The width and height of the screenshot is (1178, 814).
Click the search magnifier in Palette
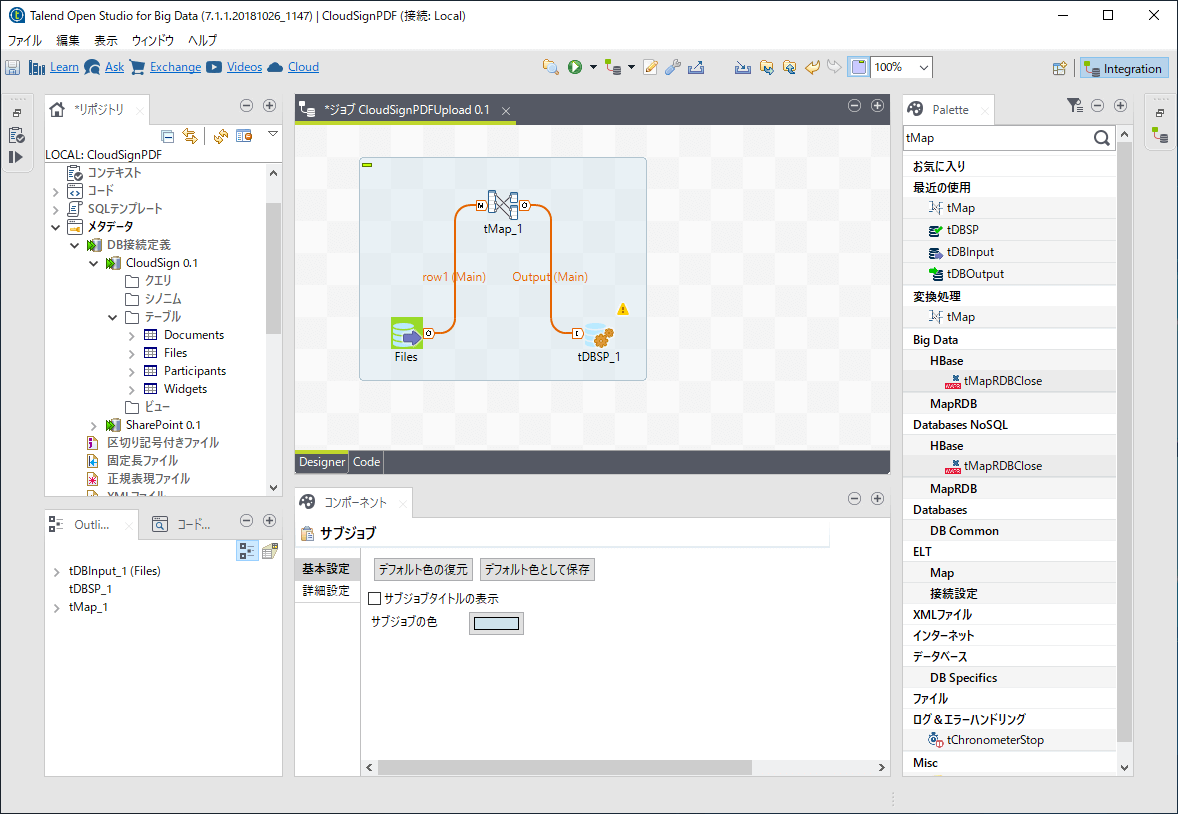click(1101, 138)
